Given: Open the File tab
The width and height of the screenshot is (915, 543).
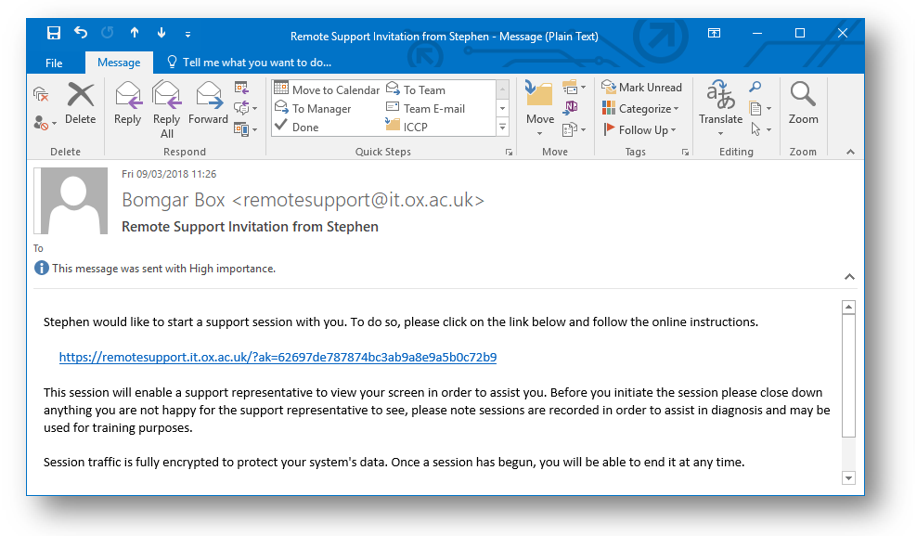Looking at the screenshot, I should click(54, 63).
